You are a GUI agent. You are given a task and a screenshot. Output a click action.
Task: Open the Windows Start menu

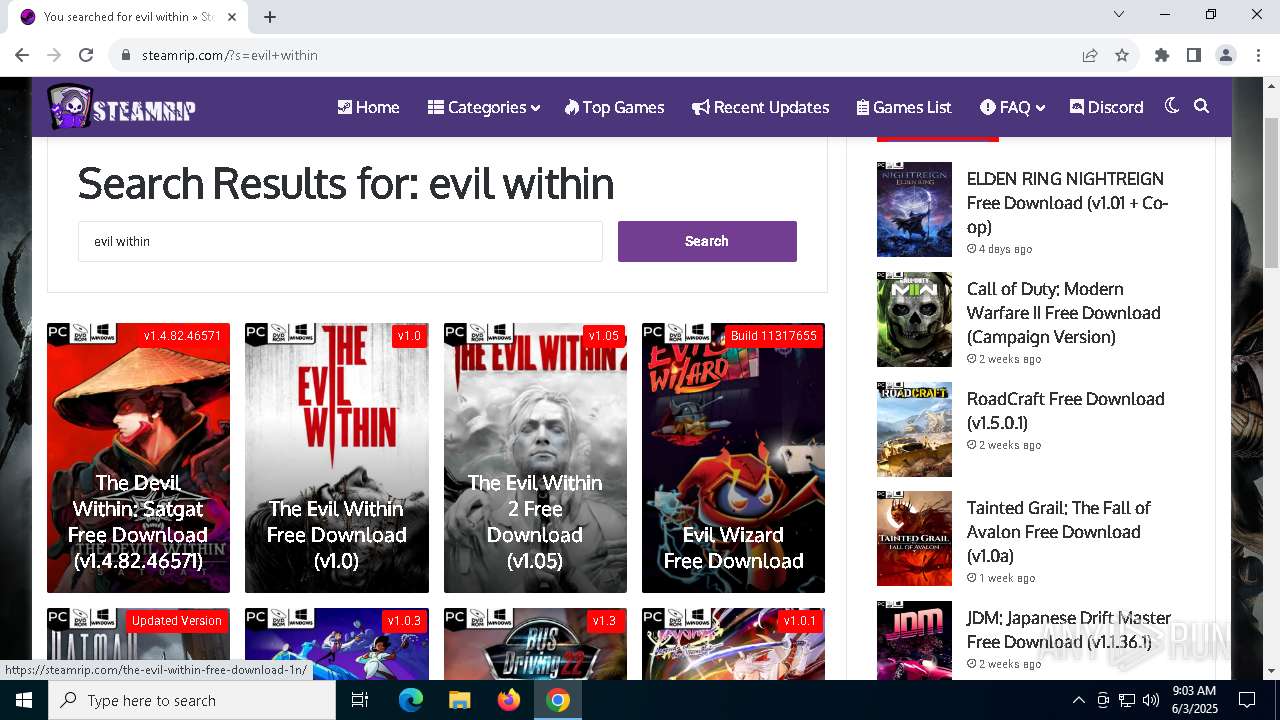24,700
